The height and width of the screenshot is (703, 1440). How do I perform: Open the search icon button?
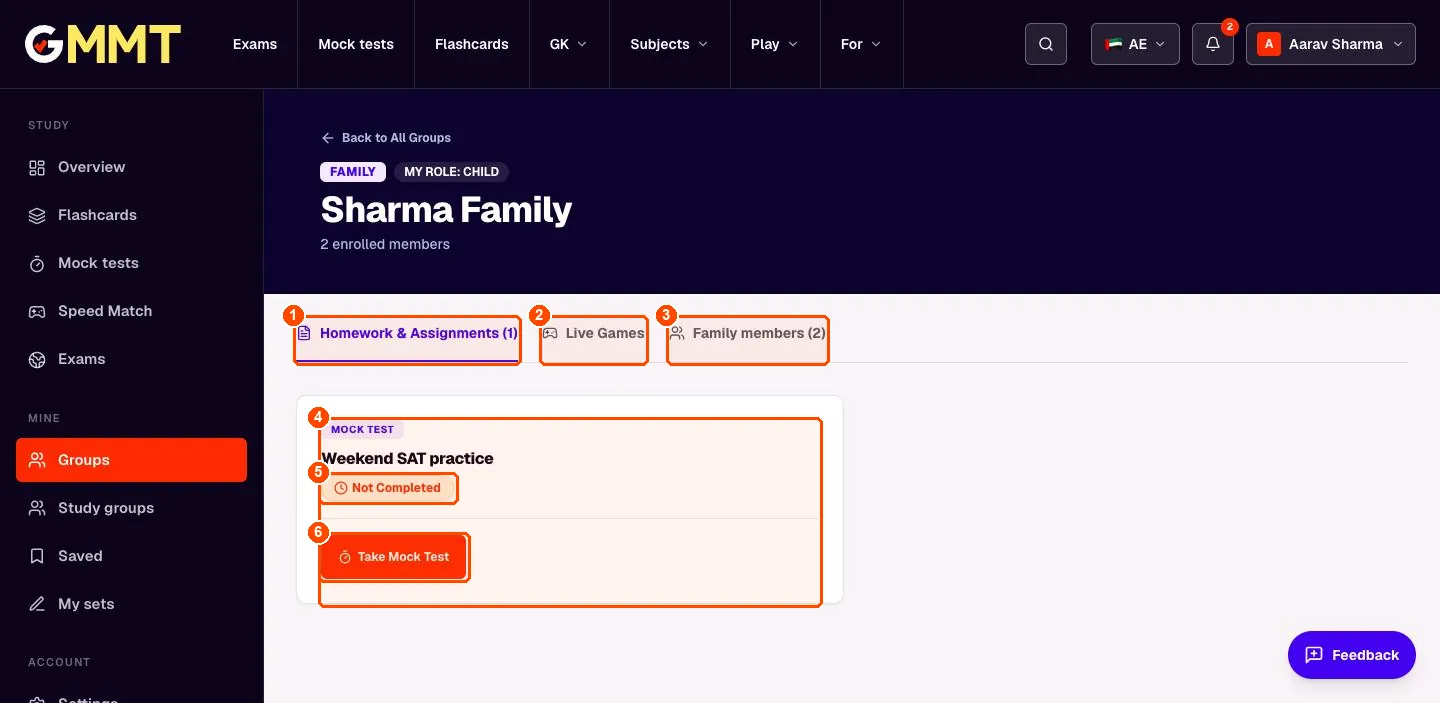1046,44
